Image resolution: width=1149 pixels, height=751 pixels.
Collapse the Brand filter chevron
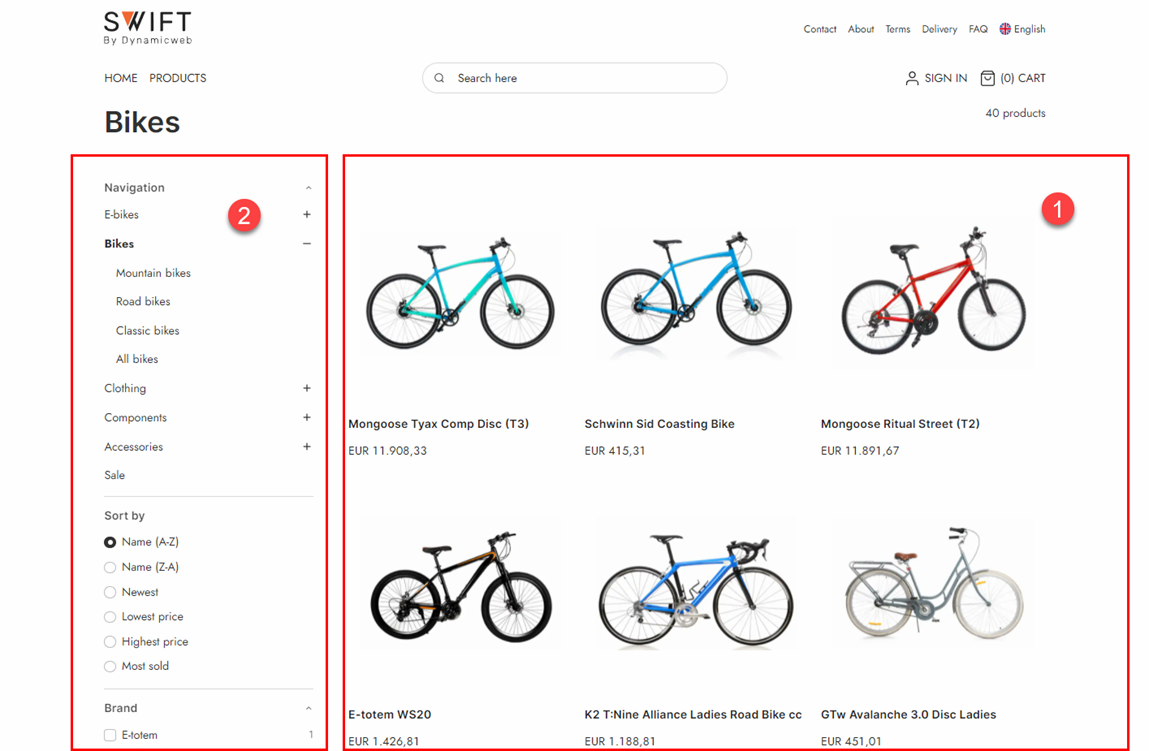tap(308, 708)
